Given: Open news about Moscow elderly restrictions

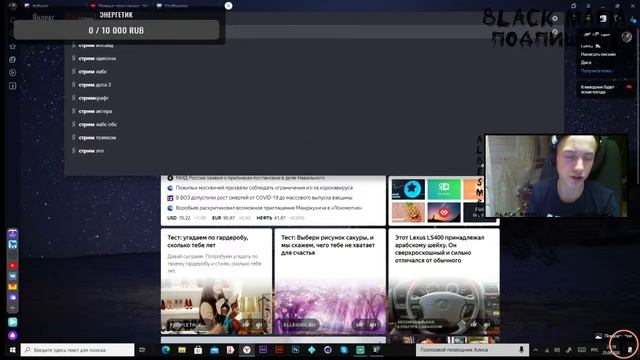Looking at the screenshot, I should click(264, 188).
